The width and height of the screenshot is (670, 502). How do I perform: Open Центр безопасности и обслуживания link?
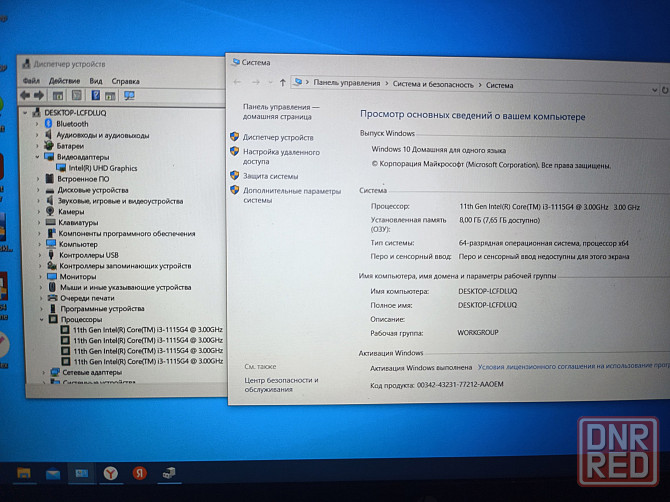(281, 385)
